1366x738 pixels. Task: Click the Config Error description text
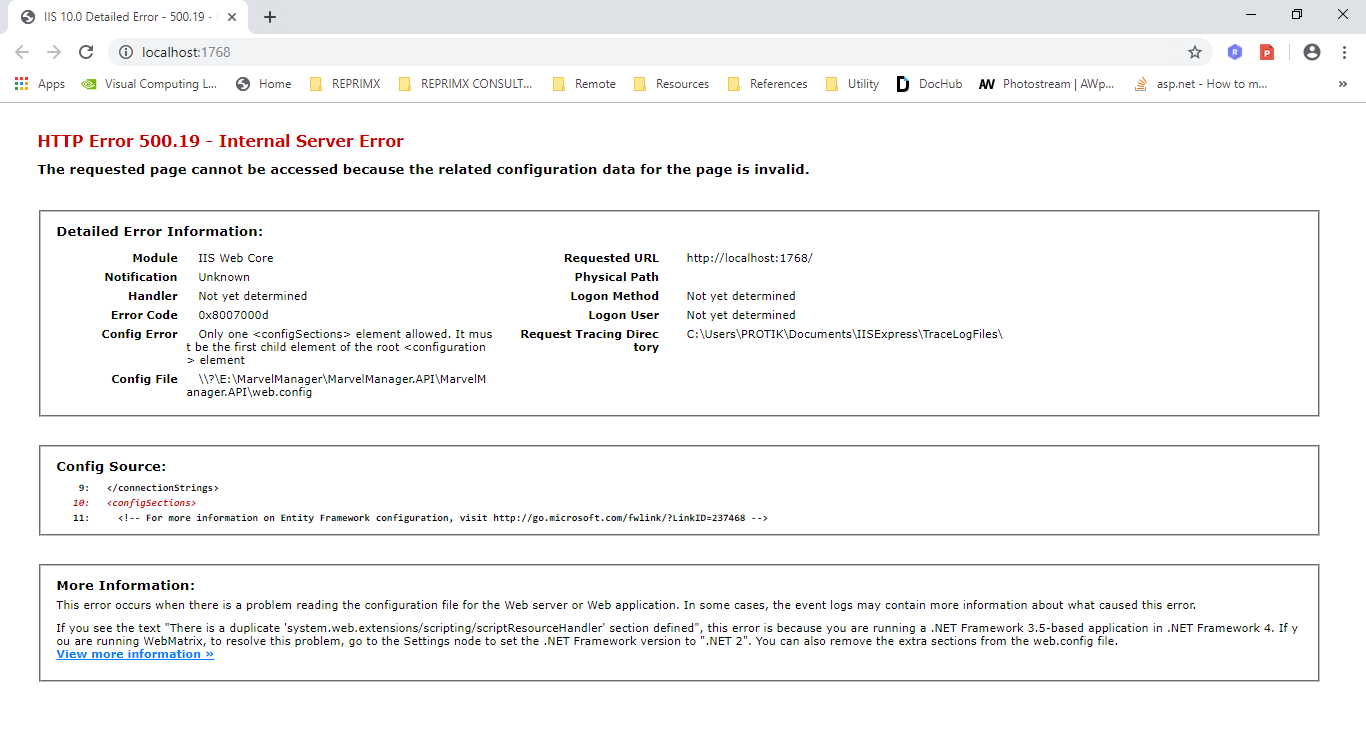click(340, 347)
